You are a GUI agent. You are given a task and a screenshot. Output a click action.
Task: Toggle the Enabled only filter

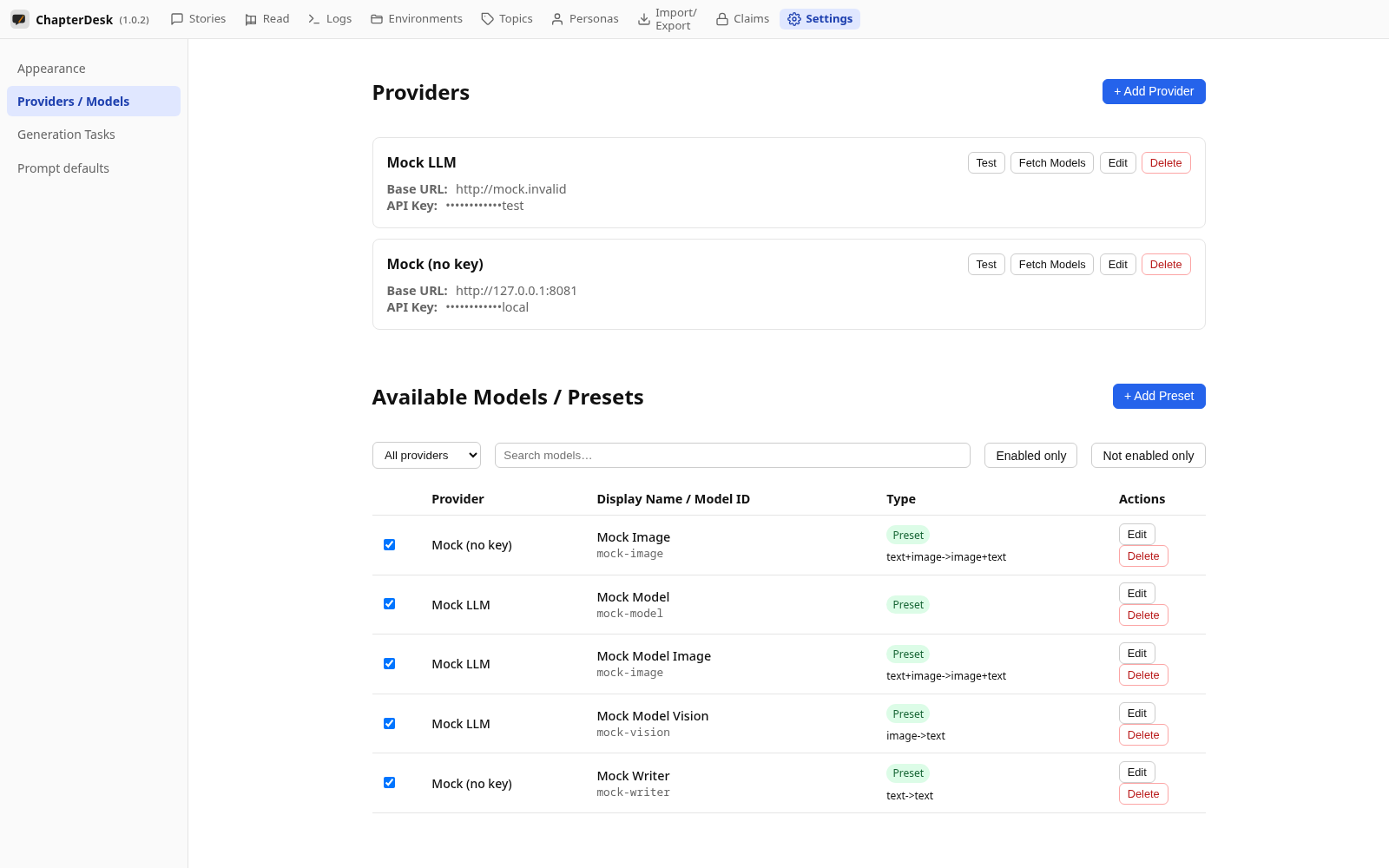pos(1030,456)
